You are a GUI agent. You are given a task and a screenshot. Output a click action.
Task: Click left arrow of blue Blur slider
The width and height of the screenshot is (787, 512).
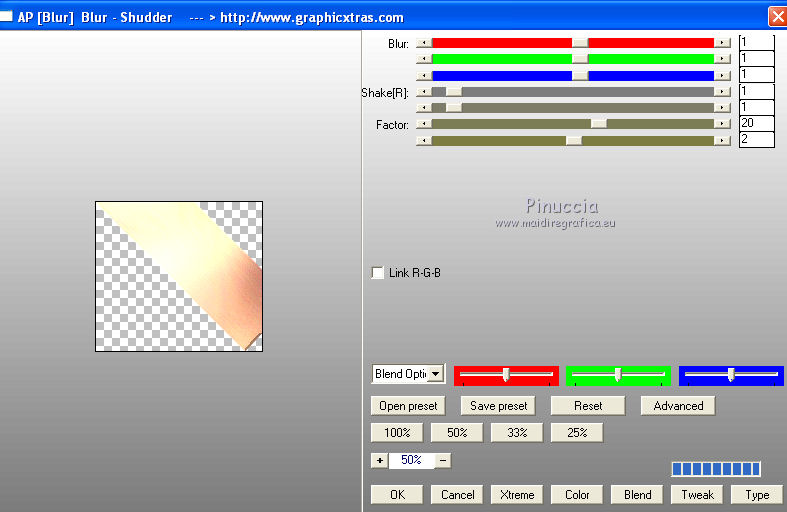(x=424, y=76)
